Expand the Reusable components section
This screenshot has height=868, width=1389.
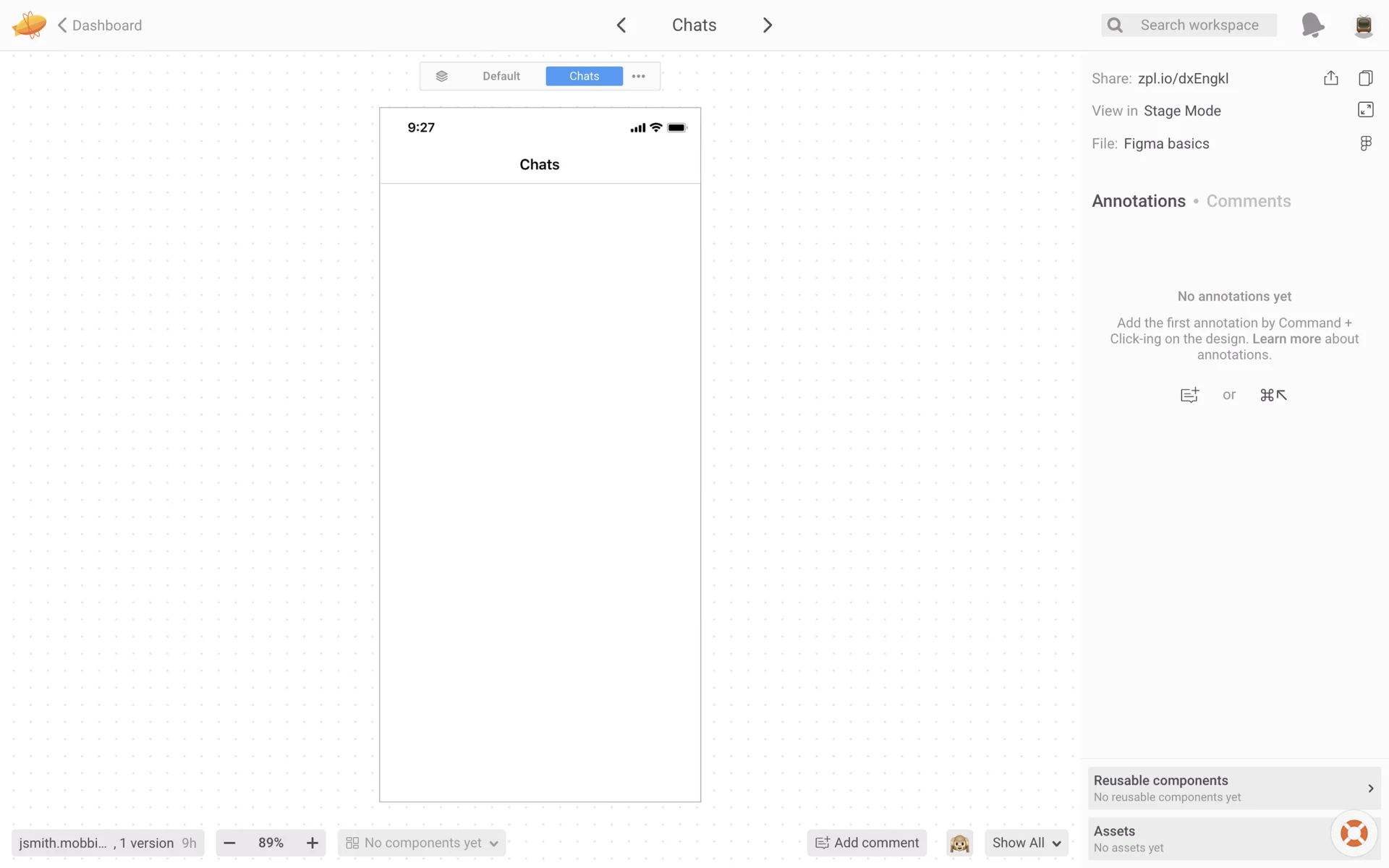pos(1233,788)
